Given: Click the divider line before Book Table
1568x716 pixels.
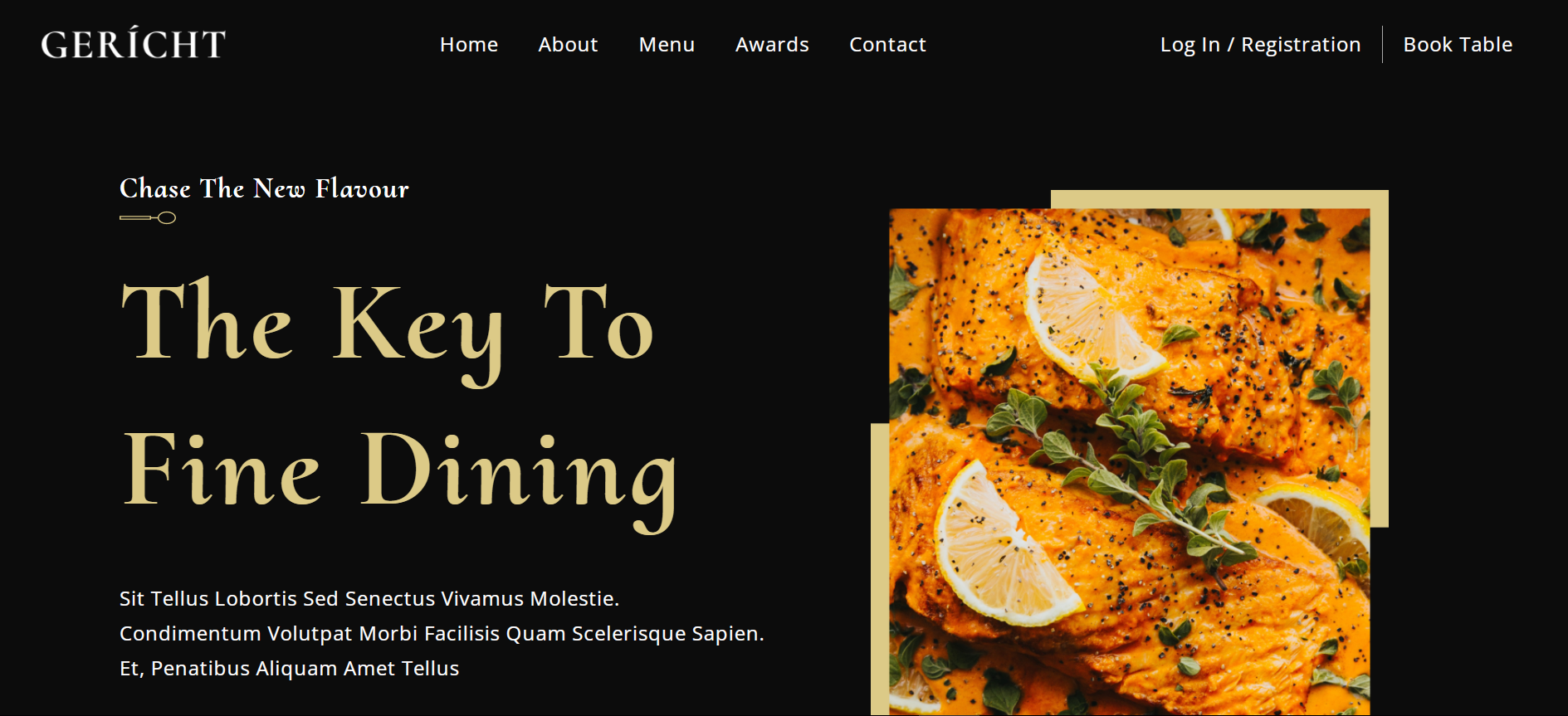Looking at the screenshot, I should pos(1382,45).
